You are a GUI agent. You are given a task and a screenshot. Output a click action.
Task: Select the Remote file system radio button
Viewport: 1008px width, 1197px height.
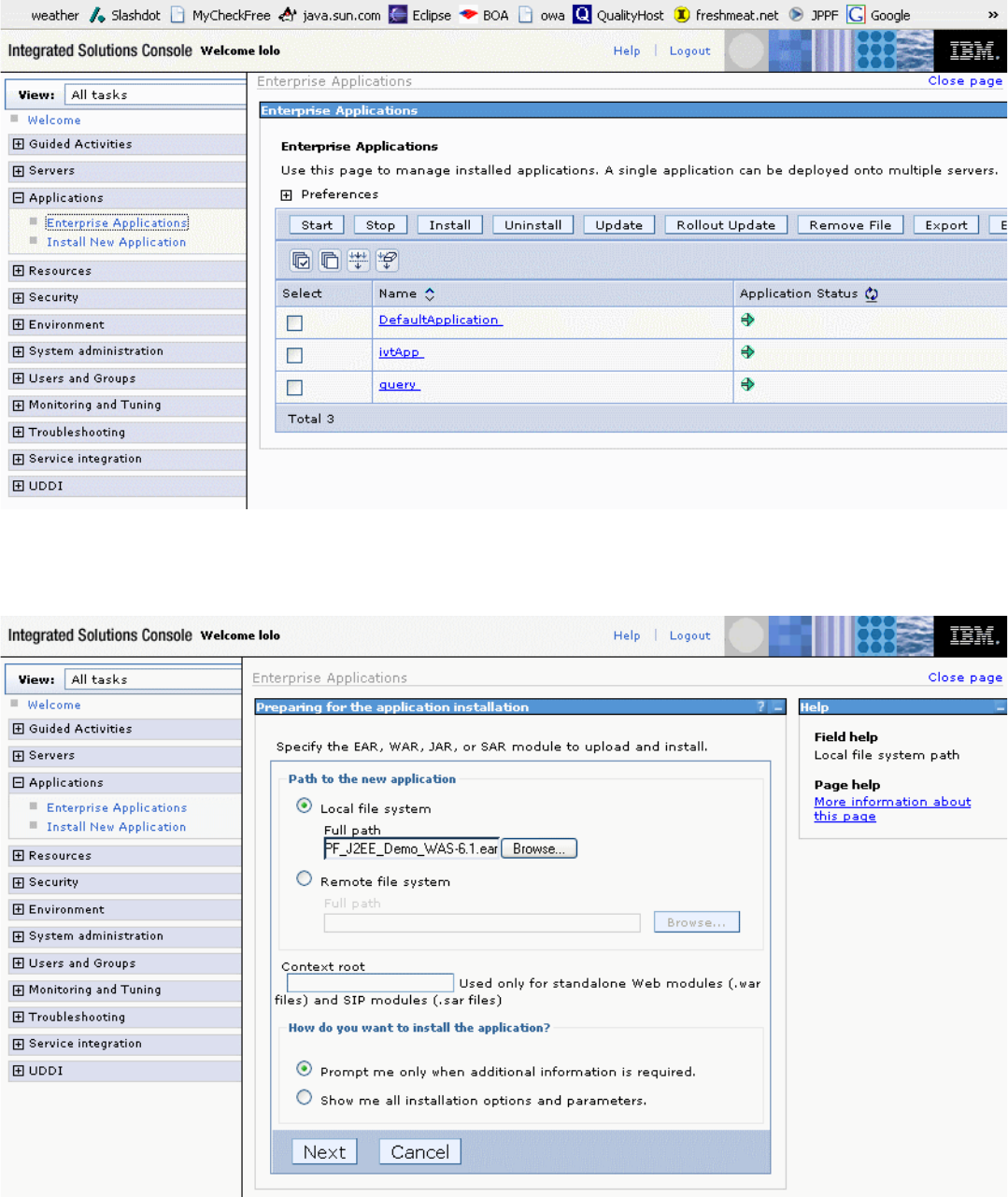click(x=304, y=878)
